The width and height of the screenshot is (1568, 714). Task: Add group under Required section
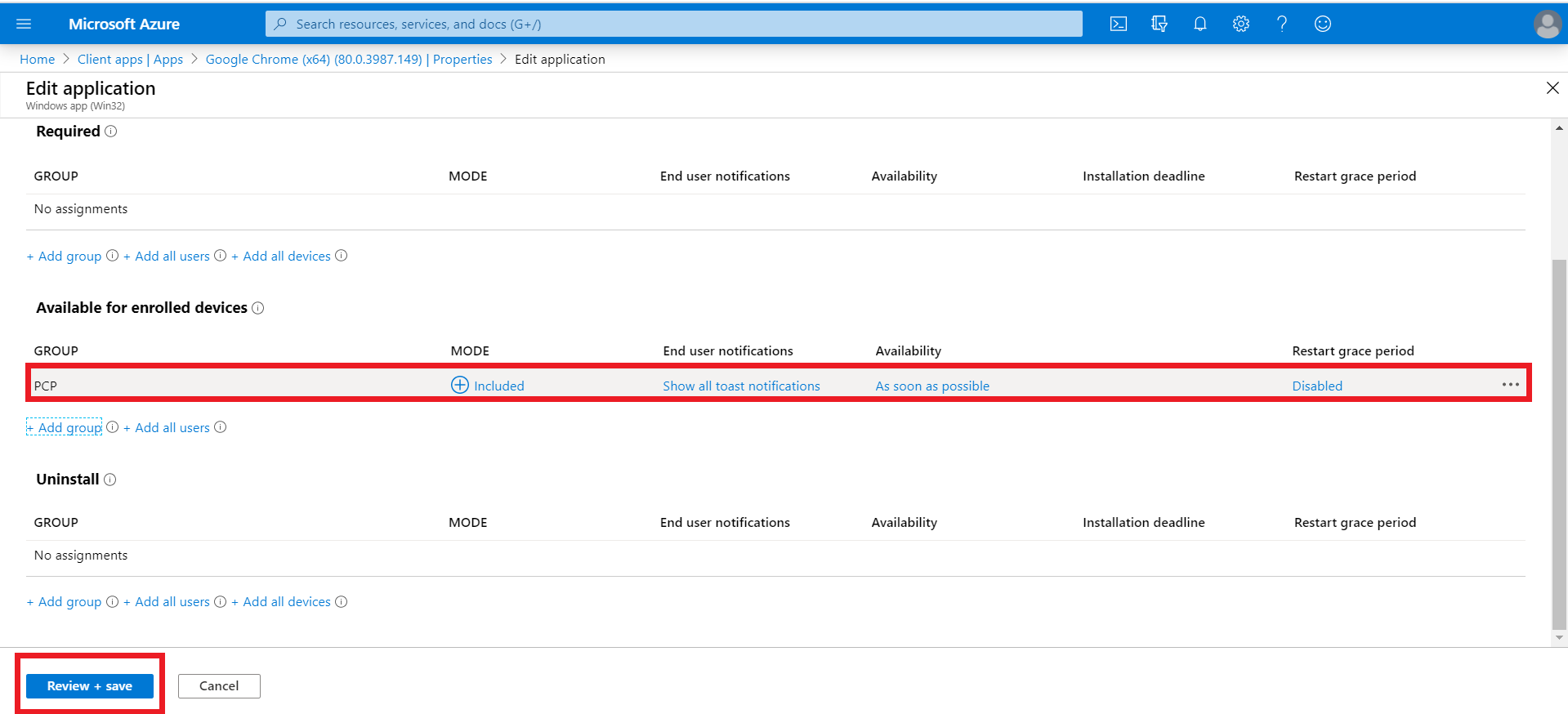click(65, 257)
